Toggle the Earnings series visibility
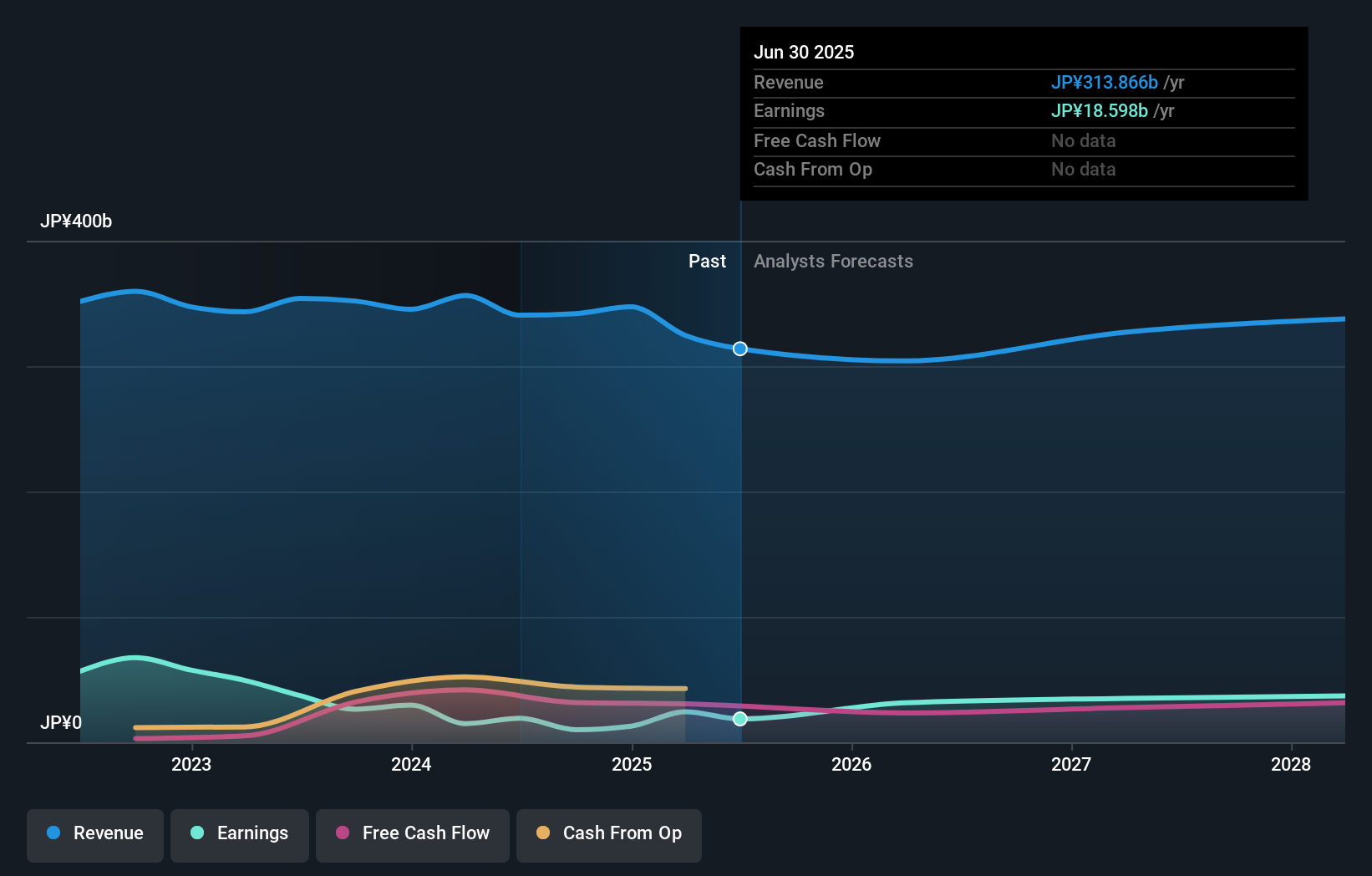This screenshot has width=1372, height=876. click(x=239, y=834)
